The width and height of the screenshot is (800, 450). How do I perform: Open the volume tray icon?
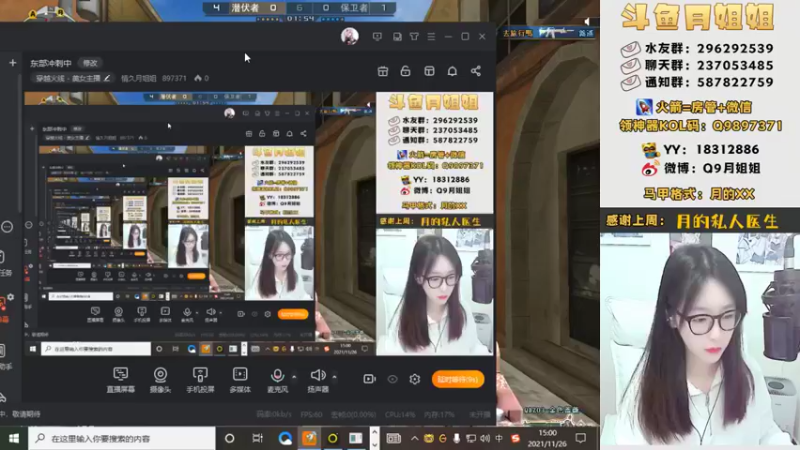[485, 438]
